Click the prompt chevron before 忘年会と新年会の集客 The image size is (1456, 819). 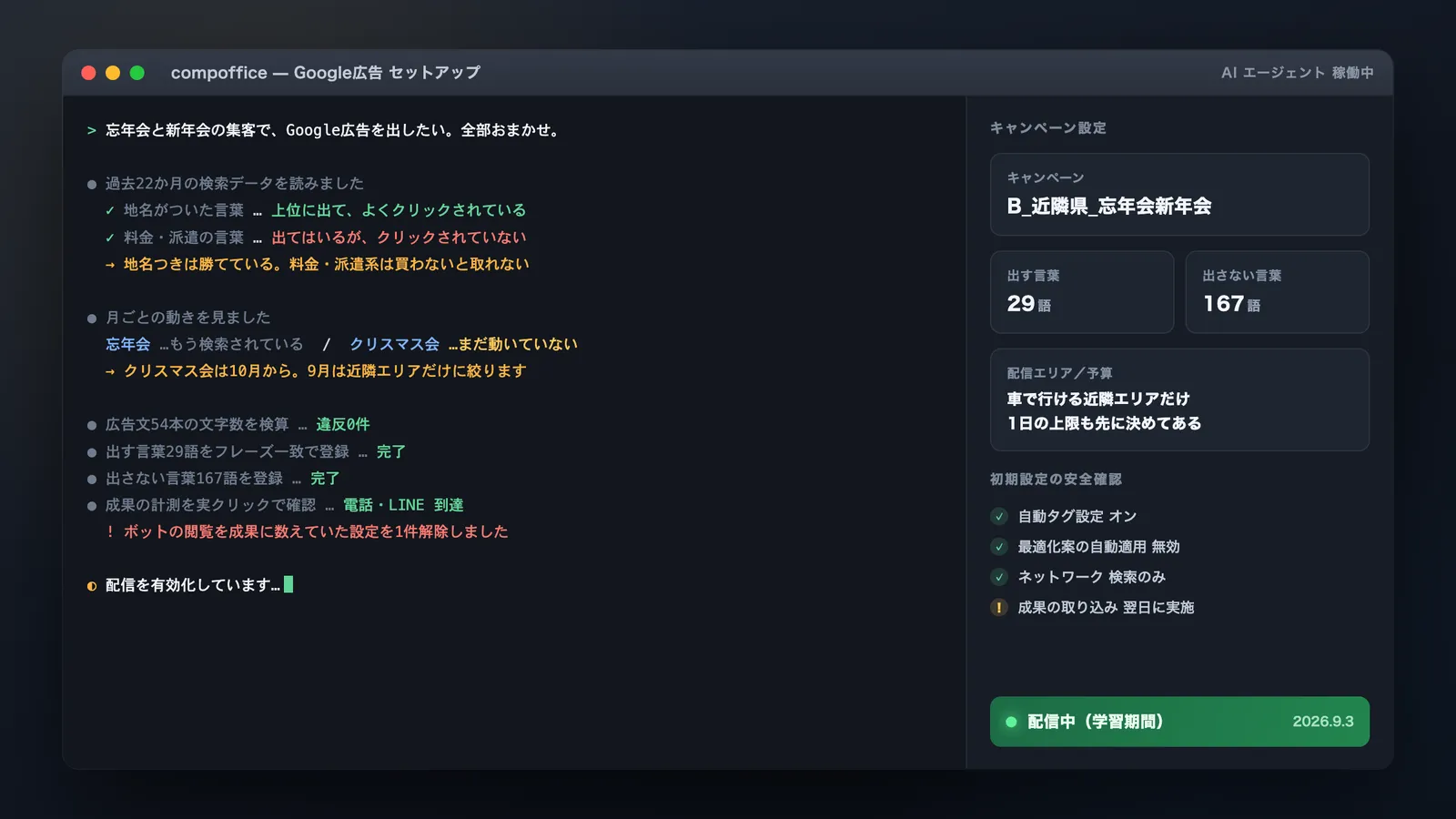click(92, 131)
